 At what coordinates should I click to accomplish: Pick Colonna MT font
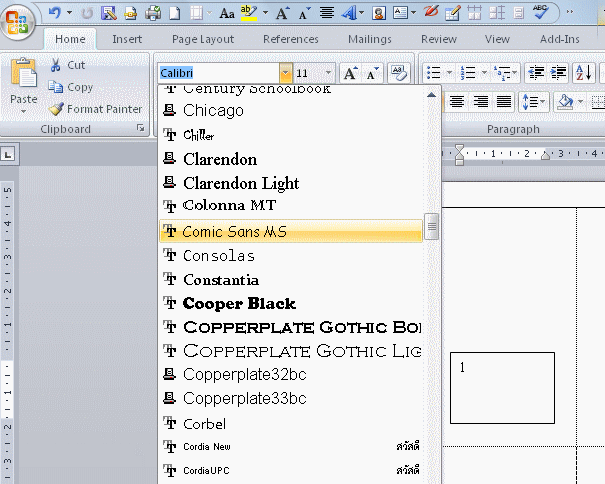291,205
